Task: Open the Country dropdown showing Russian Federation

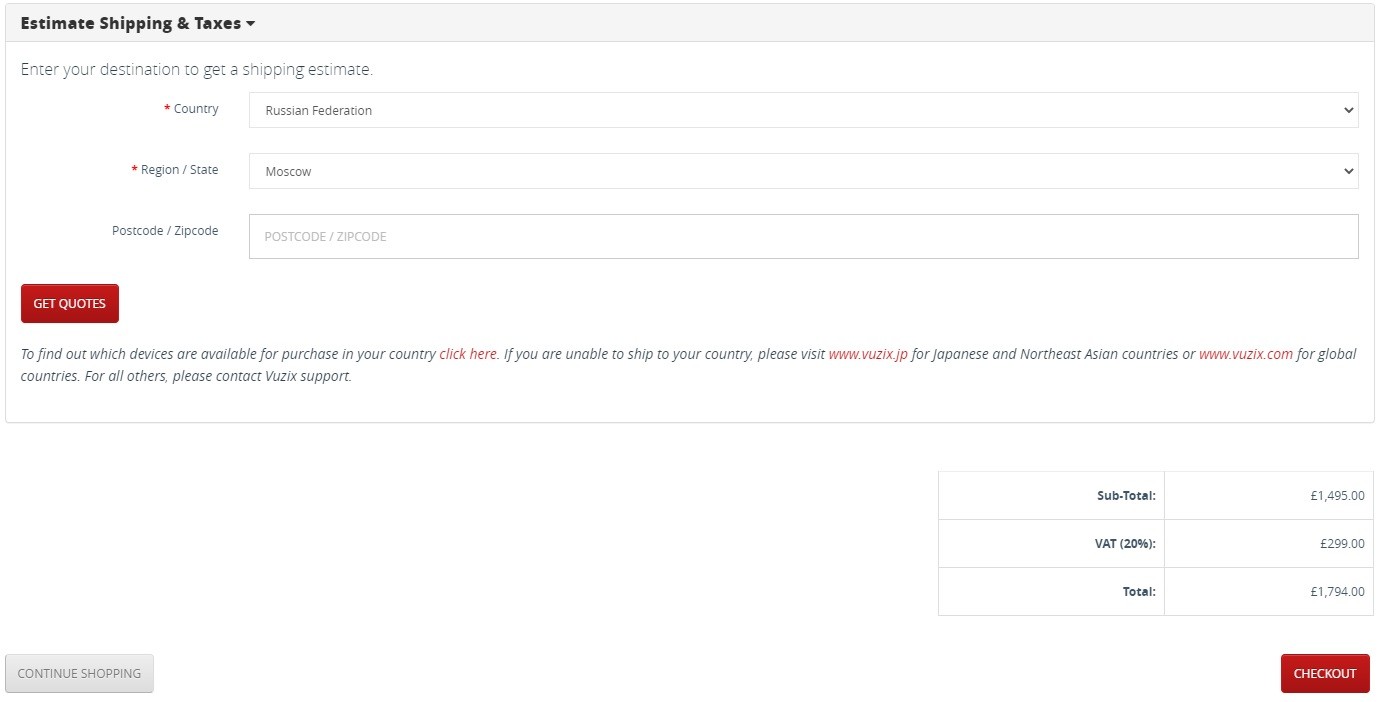Action: (802, 110)
